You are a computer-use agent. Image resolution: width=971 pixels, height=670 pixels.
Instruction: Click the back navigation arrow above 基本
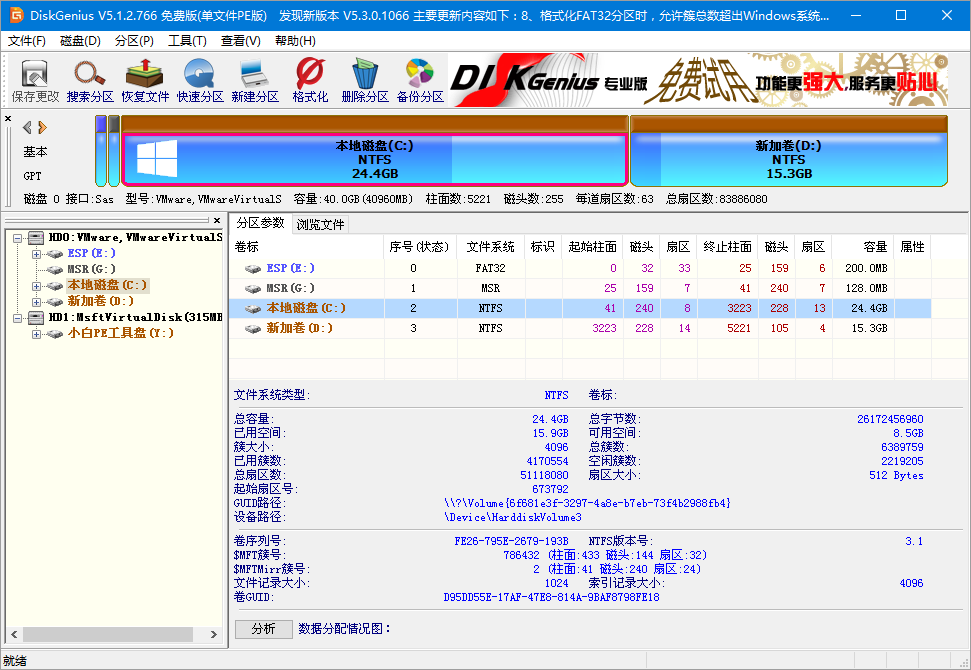tap(25, 127)
